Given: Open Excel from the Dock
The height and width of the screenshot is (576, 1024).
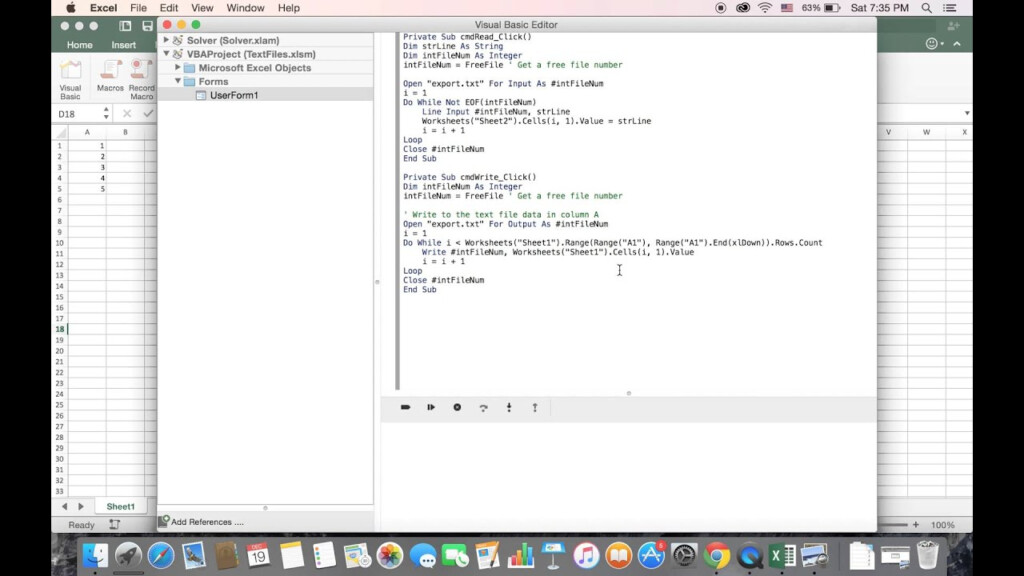Looking at the screenshot, I should pos(782,556).
